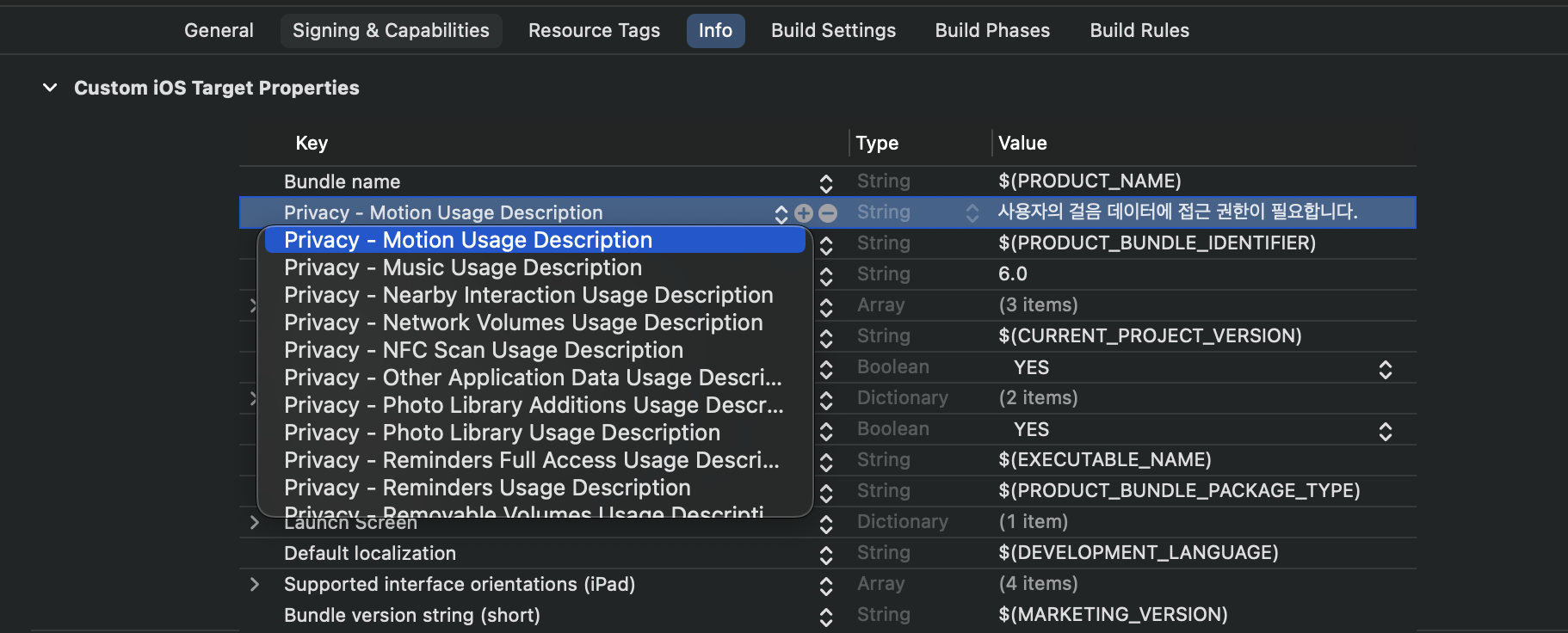1568x633 pixels.
Task: Expand the Launch Screen row
Action: tap(254, 523)
